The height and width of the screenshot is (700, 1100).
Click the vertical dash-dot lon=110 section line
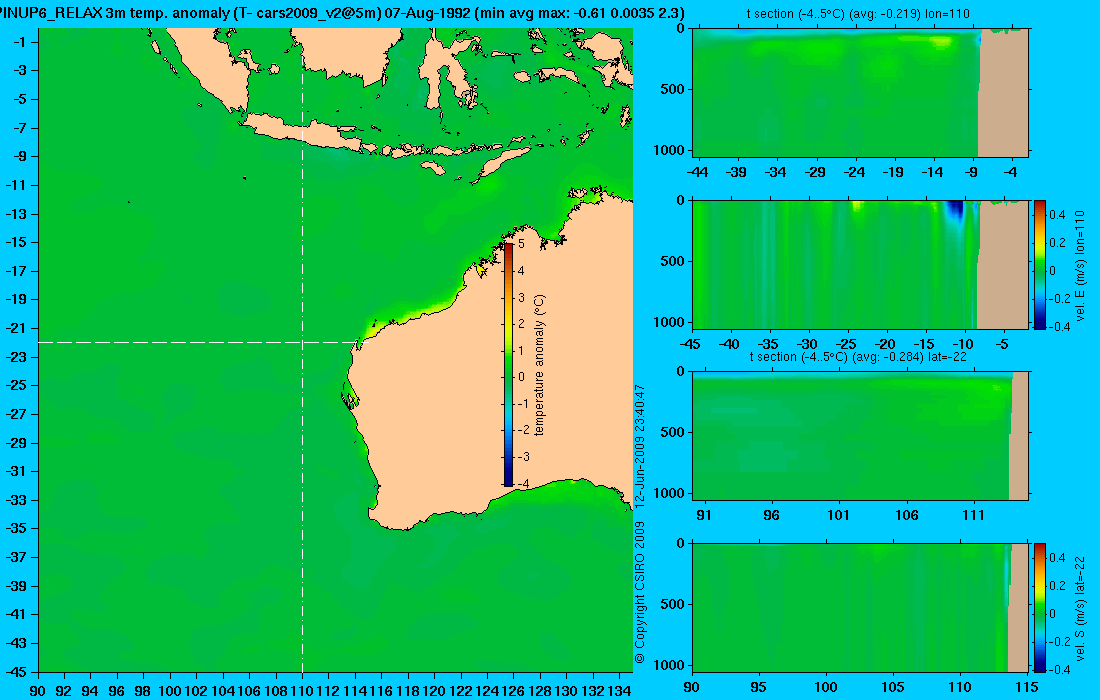point(302,351)
